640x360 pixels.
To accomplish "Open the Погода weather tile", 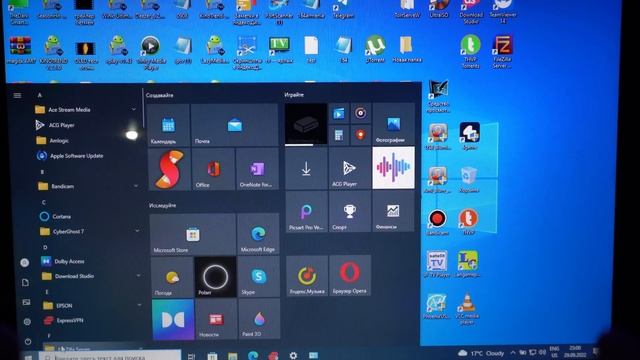I will [x=172, y=278].
